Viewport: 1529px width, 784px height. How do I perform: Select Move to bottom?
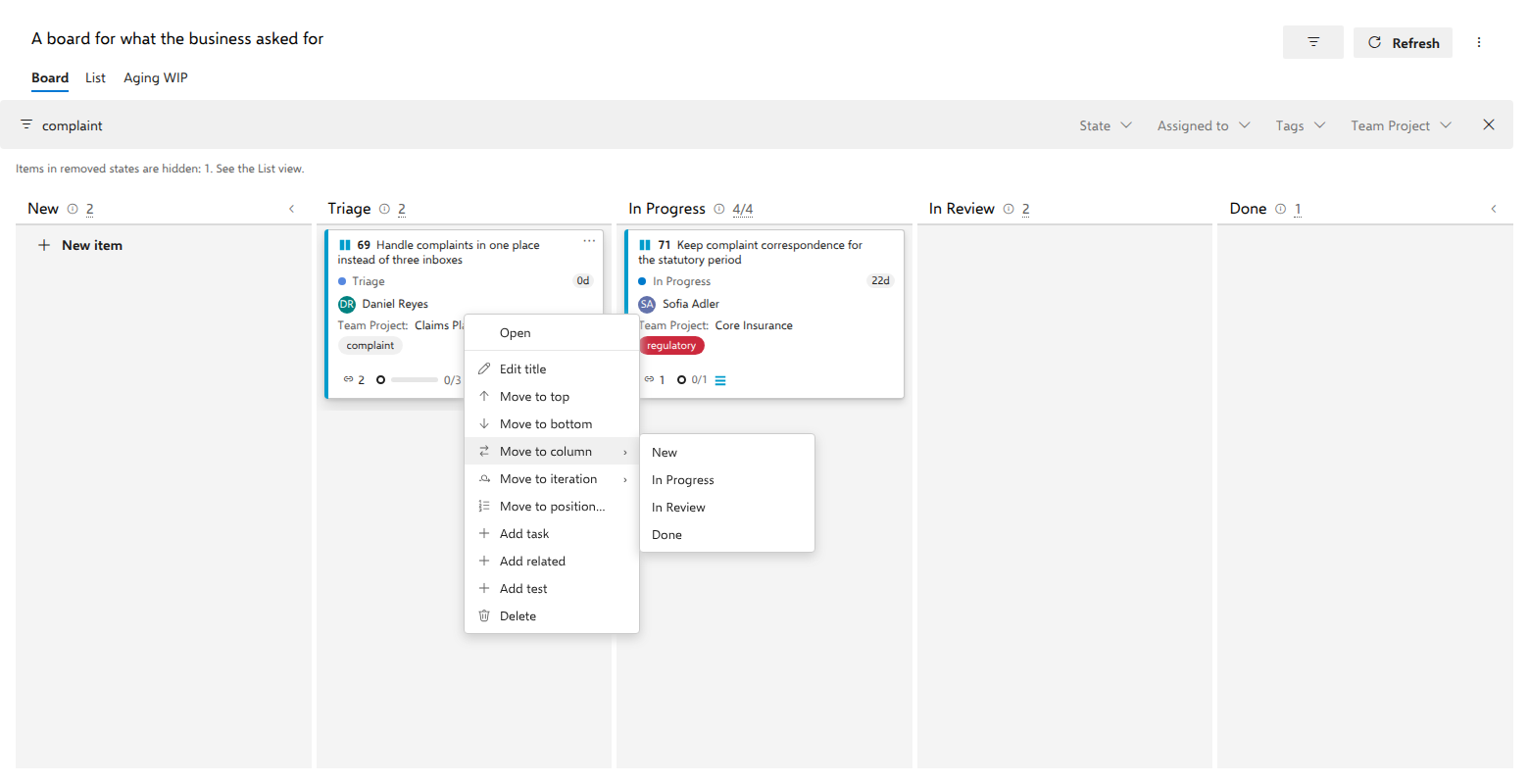(x=552, y=423)
